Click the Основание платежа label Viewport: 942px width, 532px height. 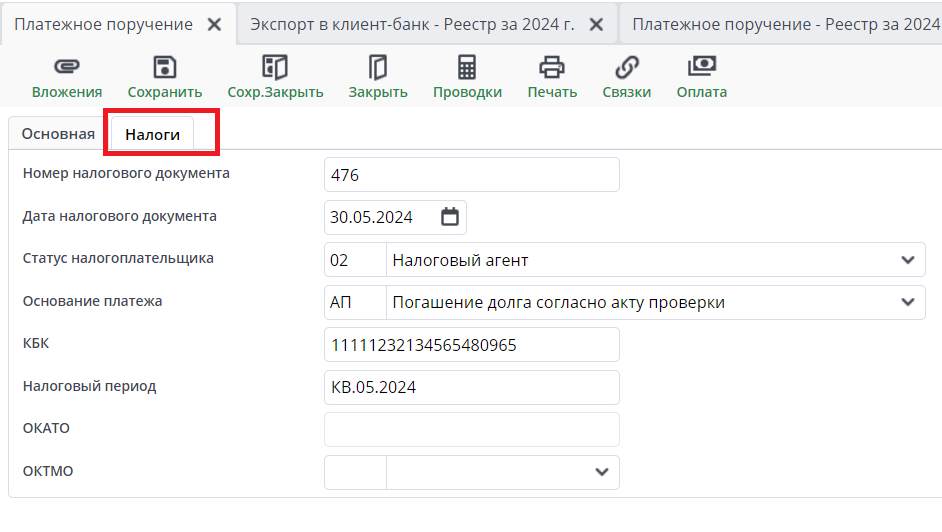pyautogui.click(x=93, y=301)
